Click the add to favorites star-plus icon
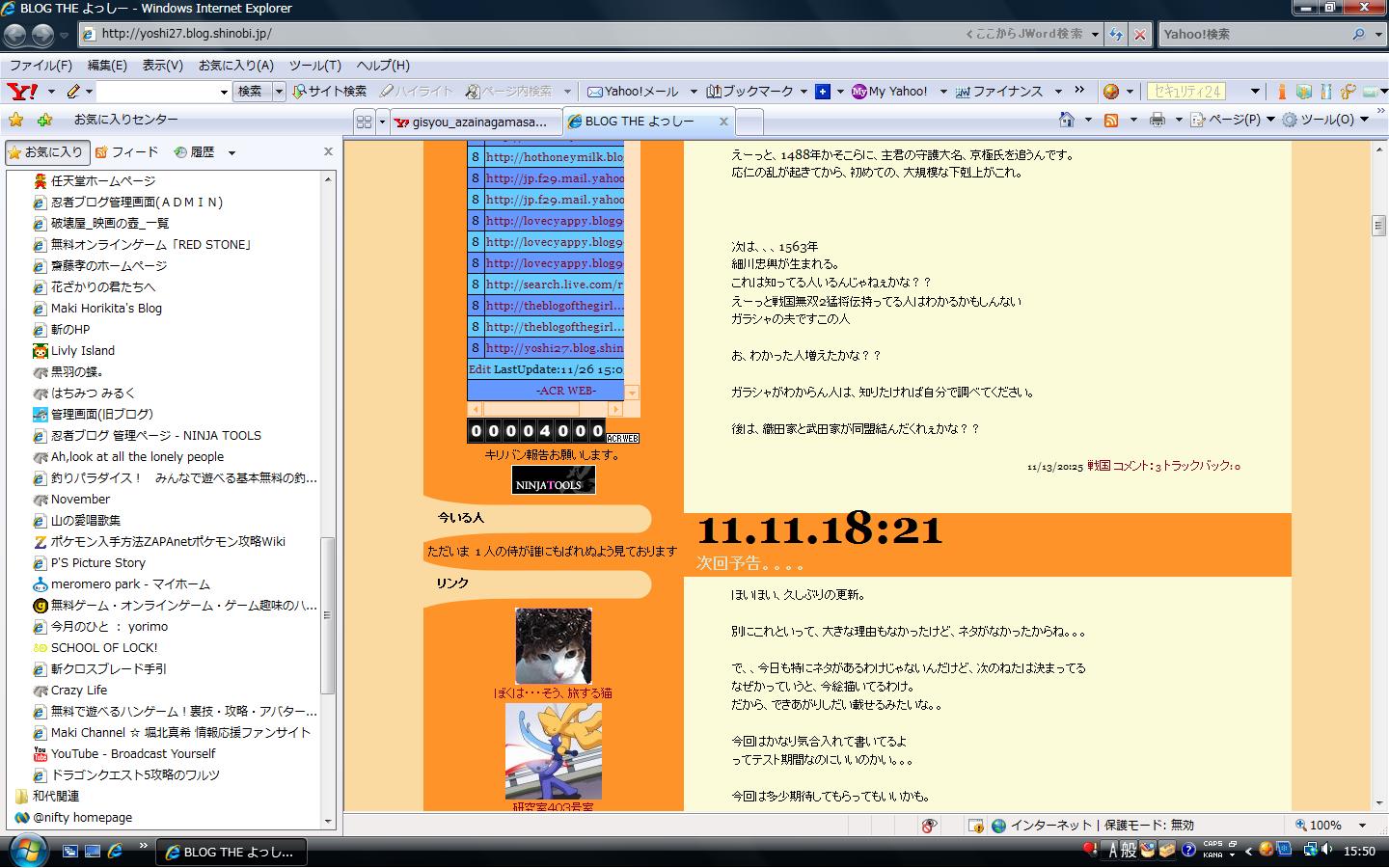Viewport: 1389px width, 868px height. [x=44, y=120]
